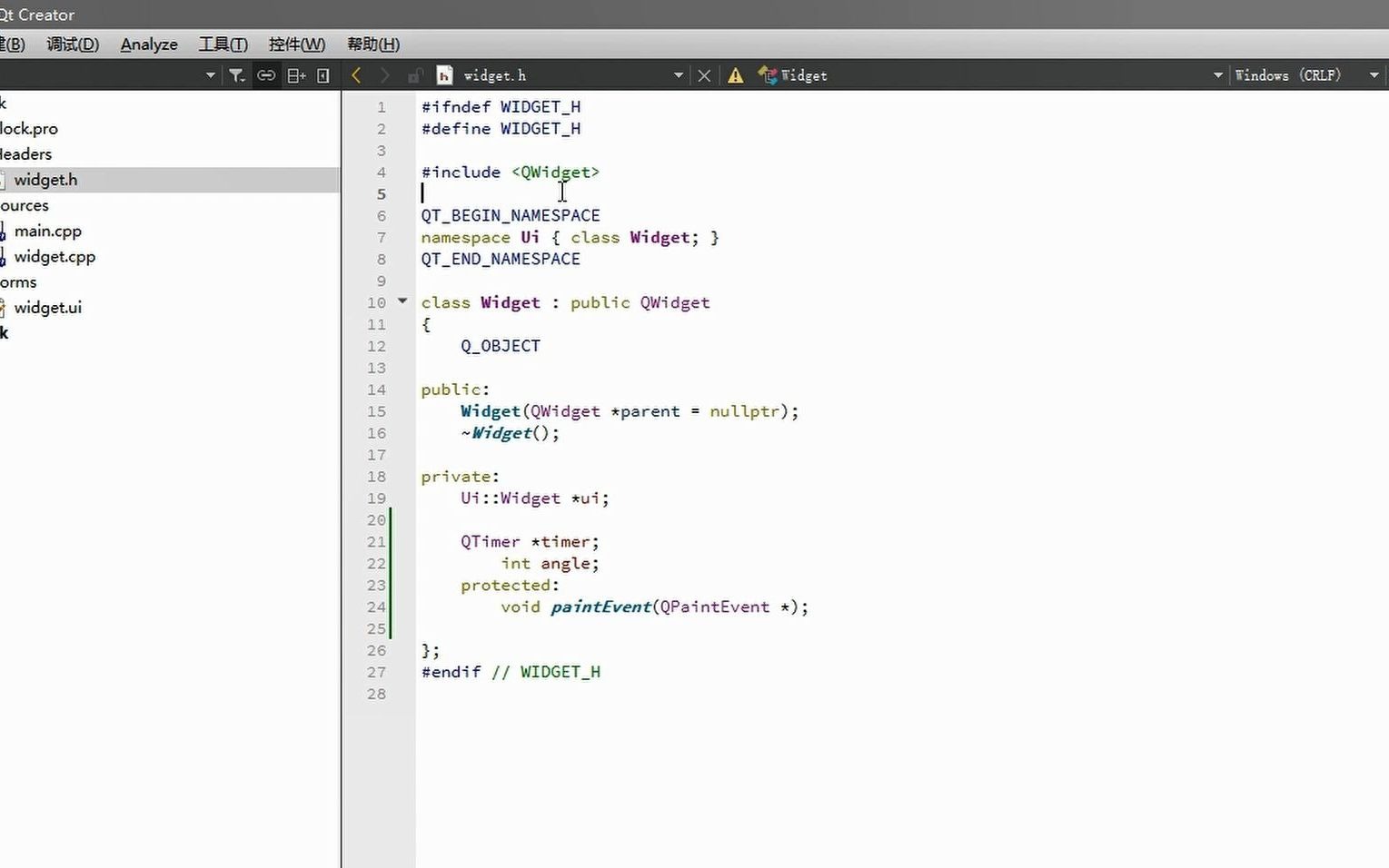Select widget.cpp in project tree

[55, 256]
